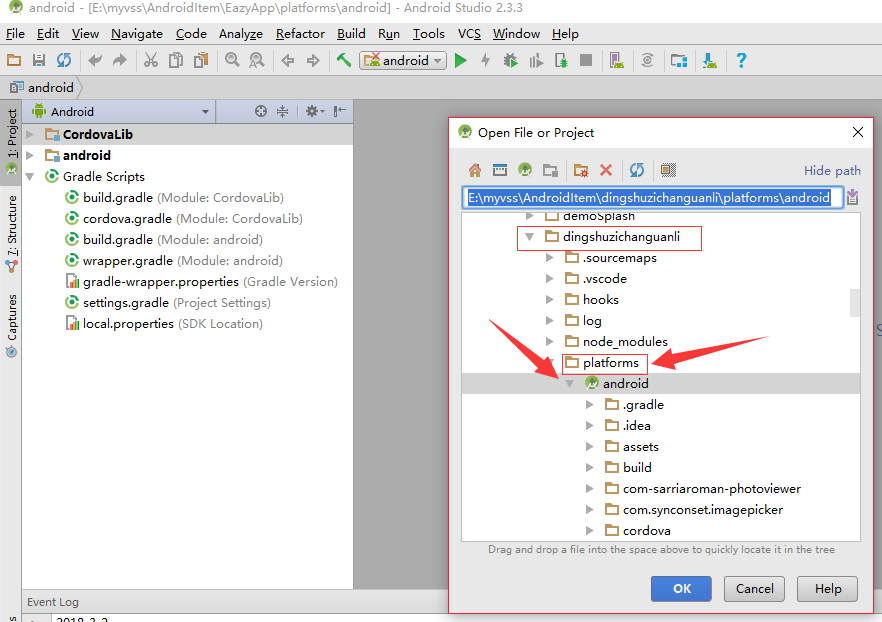Open the Replace tool icon

(256, 60)
